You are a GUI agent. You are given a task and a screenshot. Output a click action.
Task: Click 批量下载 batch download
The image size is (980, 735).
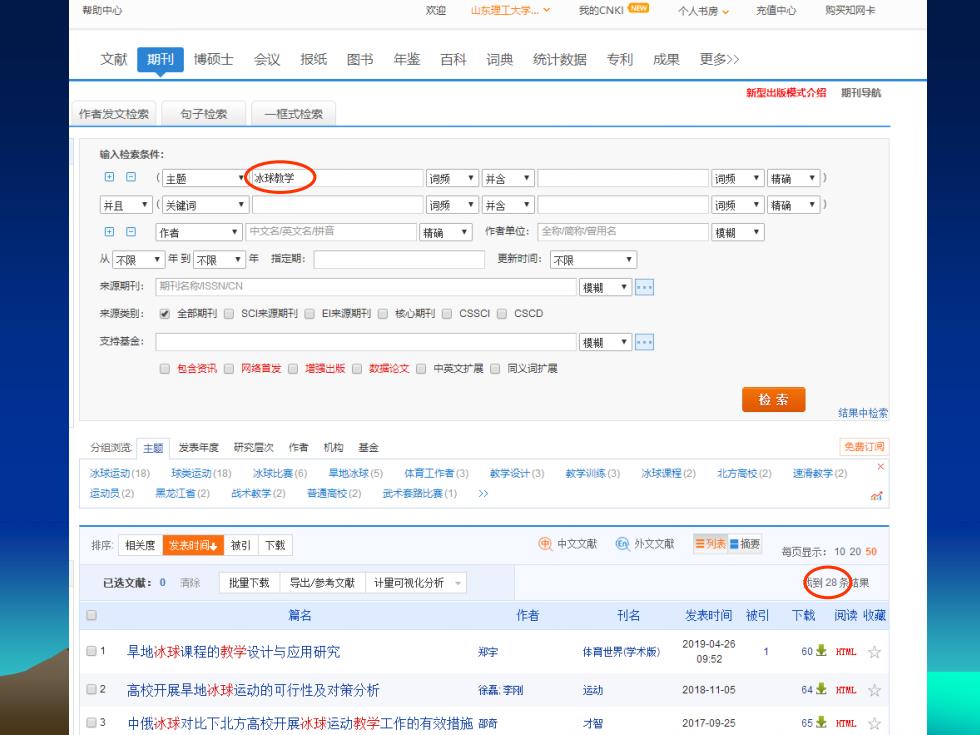249,582
